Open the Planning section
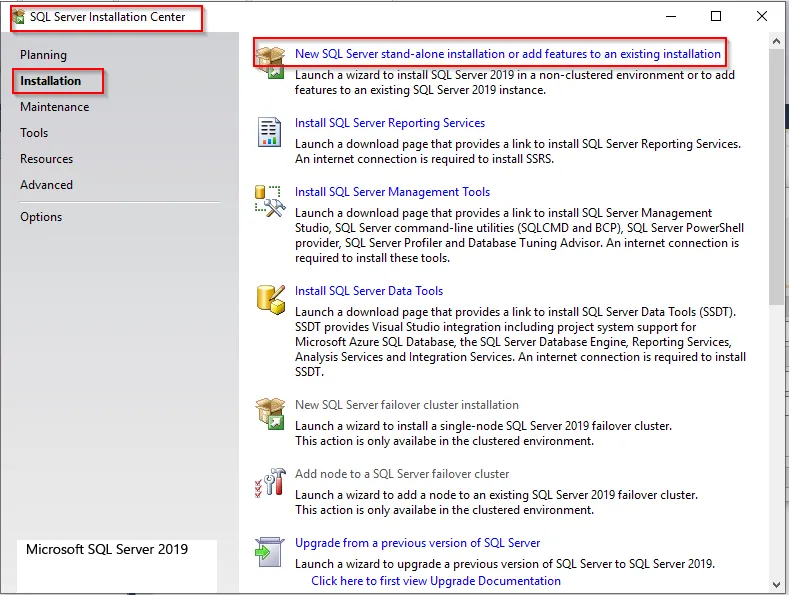Image resolution: width=789 pixels, height=595 pixels. pyautogui.click(x=43, y=55)
